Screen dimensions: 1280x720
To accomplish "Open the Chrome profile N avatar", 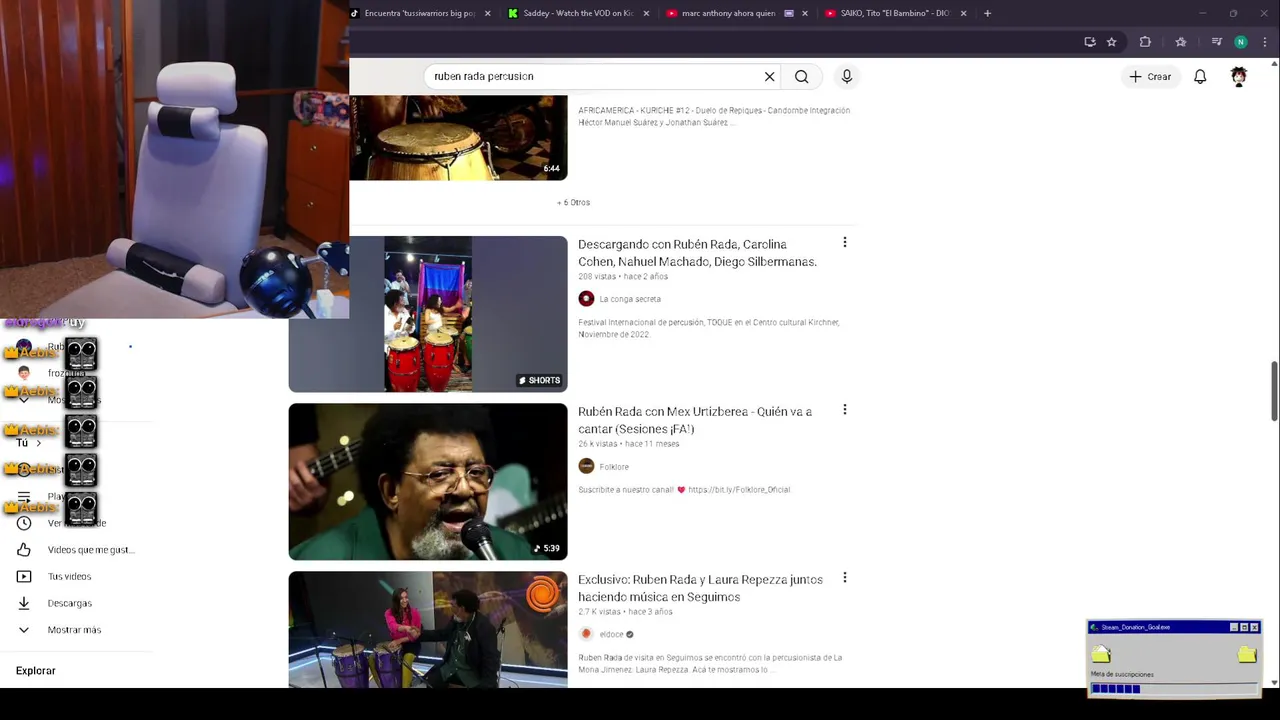I will pyautogui.click(x=1241, y=42).
